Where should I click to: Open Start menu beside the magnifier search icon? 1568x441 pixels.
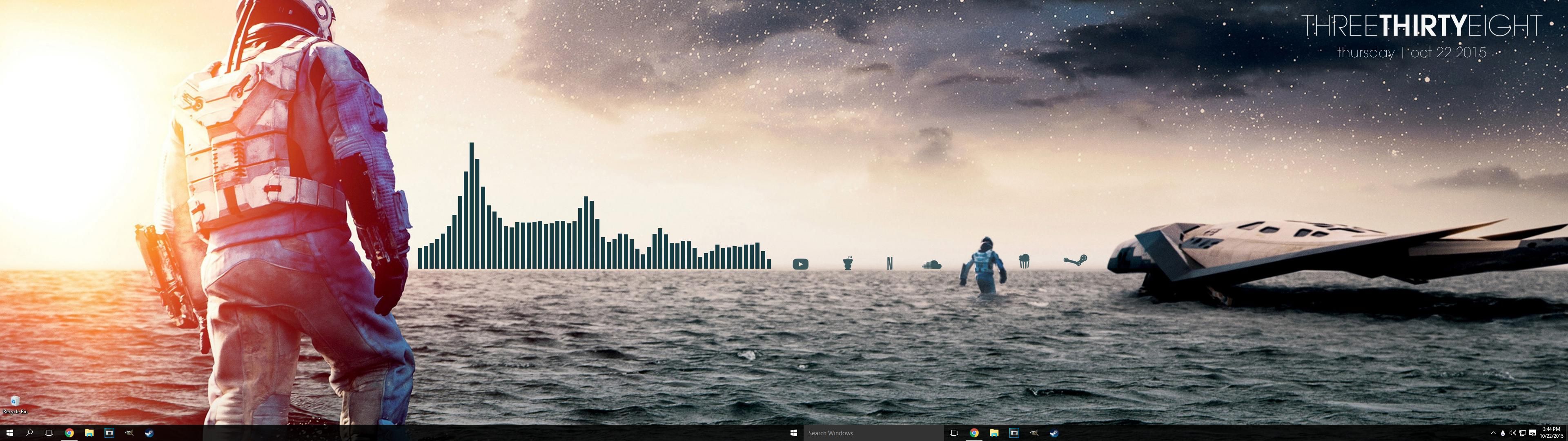coord(9,433)
